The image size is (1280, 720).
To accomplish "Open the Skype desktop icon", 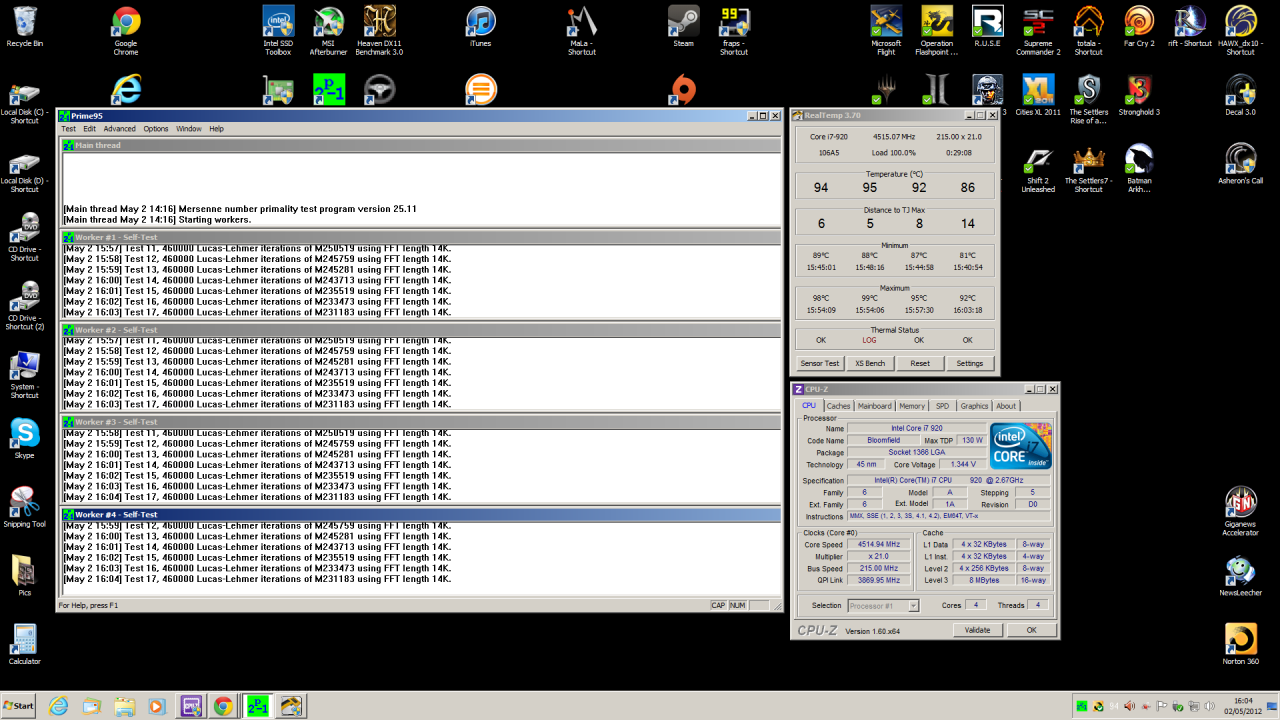I will [x=24, y=434].
